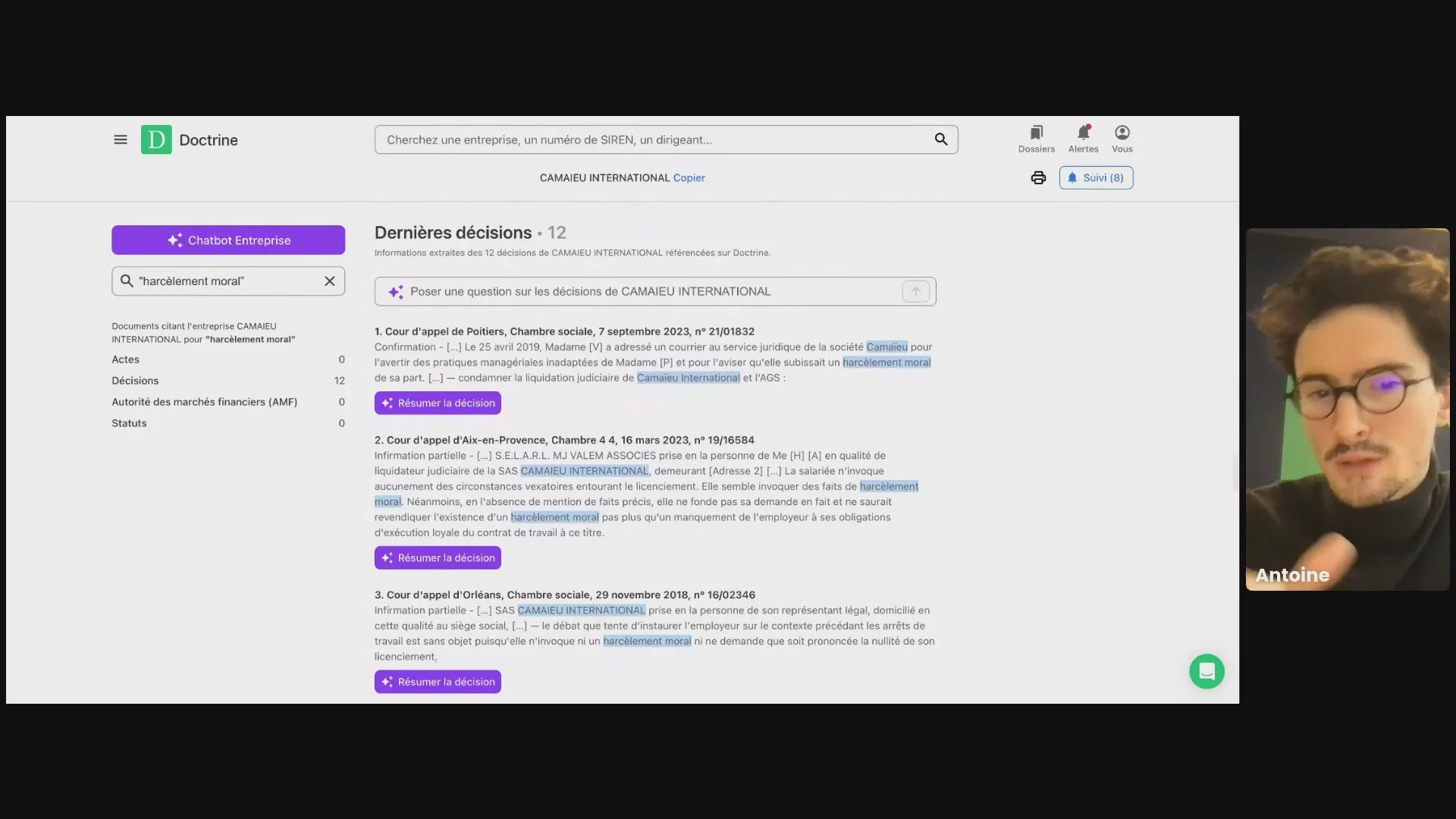
Task: Click the Dernières décisions heading
Action: click(453, 233)
